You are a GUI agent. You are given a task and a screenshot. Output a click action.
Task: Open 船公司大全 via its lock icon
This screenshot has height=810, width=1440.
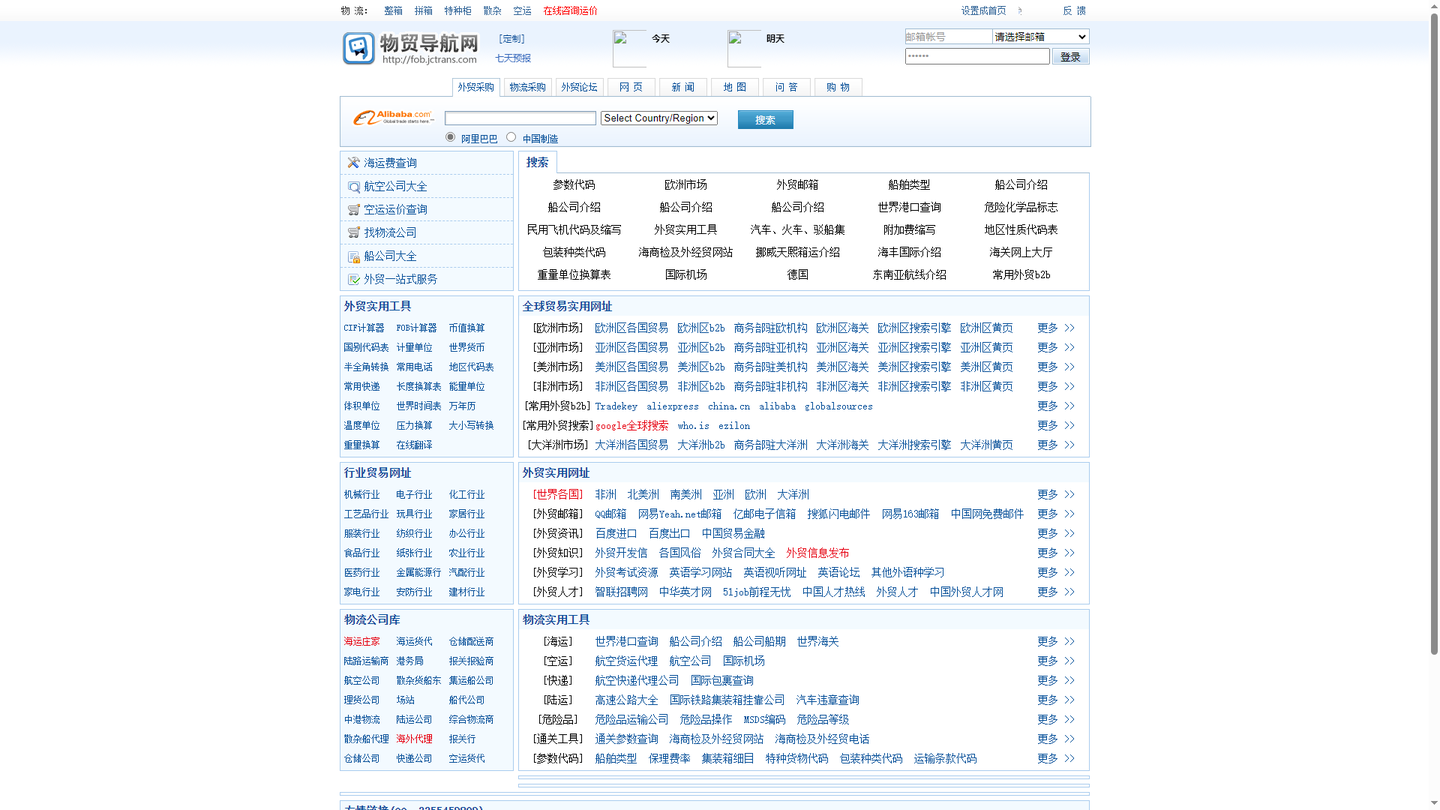click(353, 256)
